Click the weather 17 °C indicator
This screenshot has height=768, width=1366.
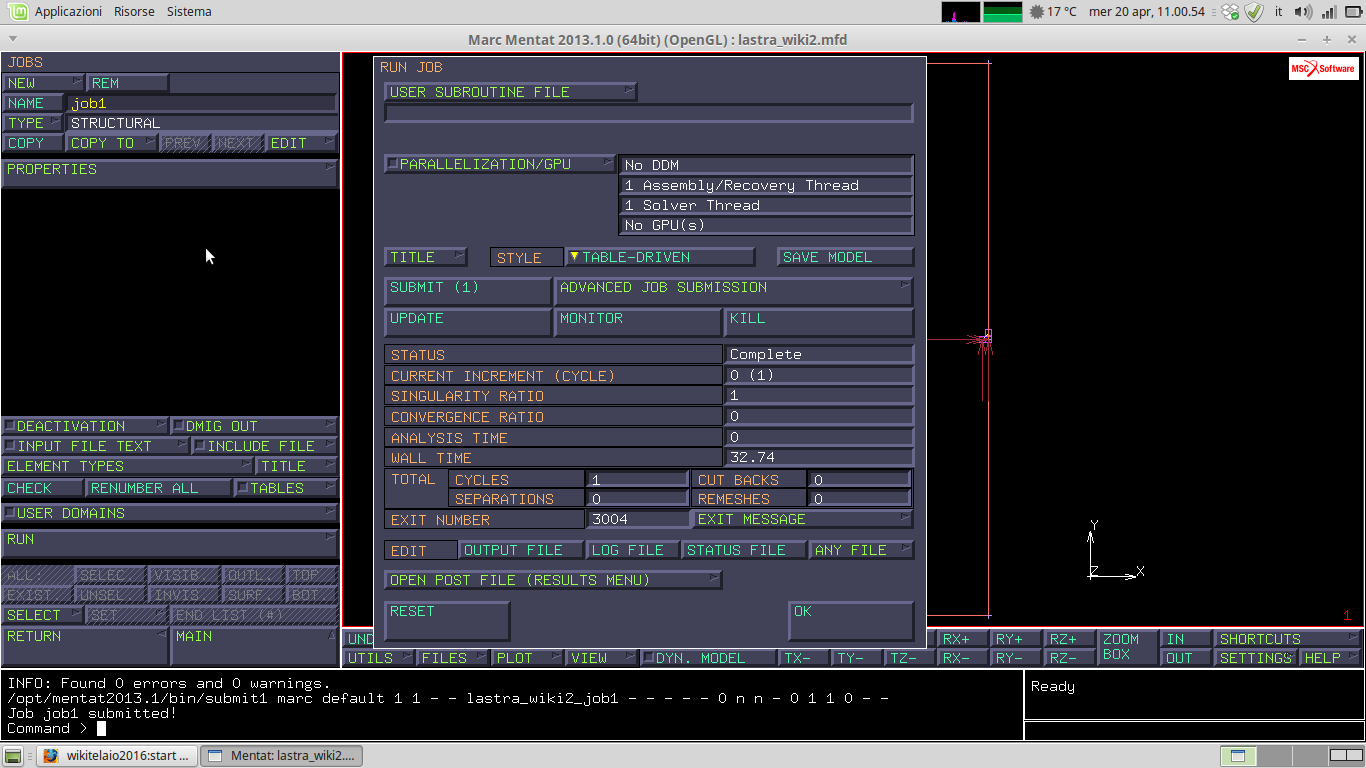point(1053,12)
